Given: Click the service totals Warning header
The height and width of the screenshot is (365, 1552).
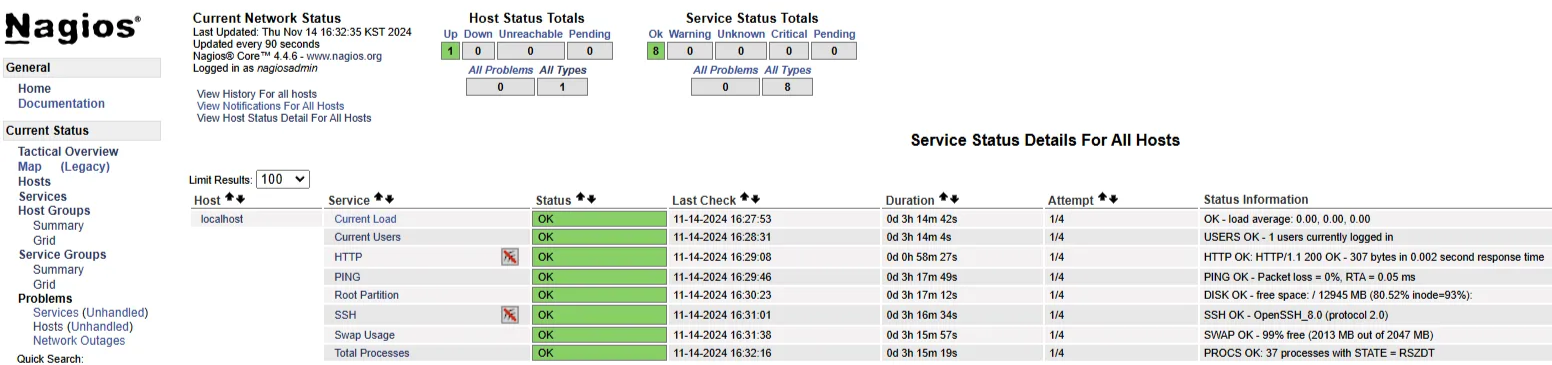Looking at the screenshot, I should [690, 34].
